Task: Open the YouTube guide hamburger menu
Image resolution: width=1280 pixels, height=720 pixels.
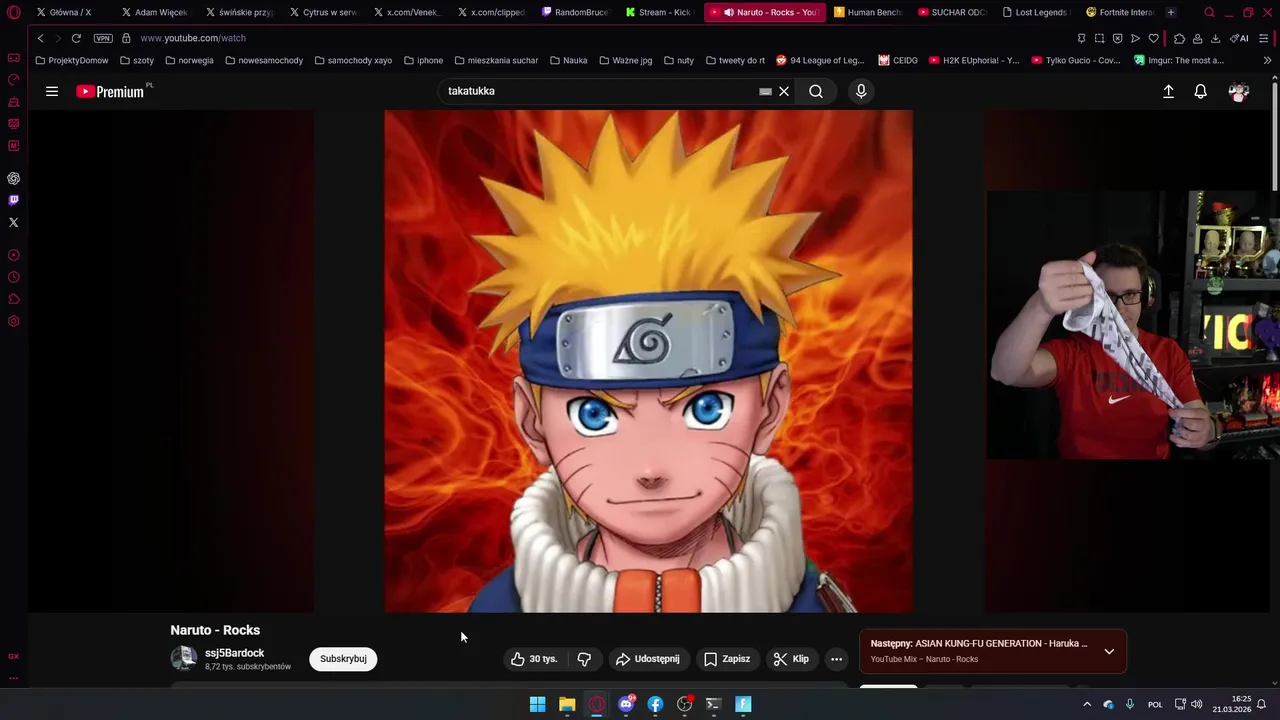Action: 52,91
